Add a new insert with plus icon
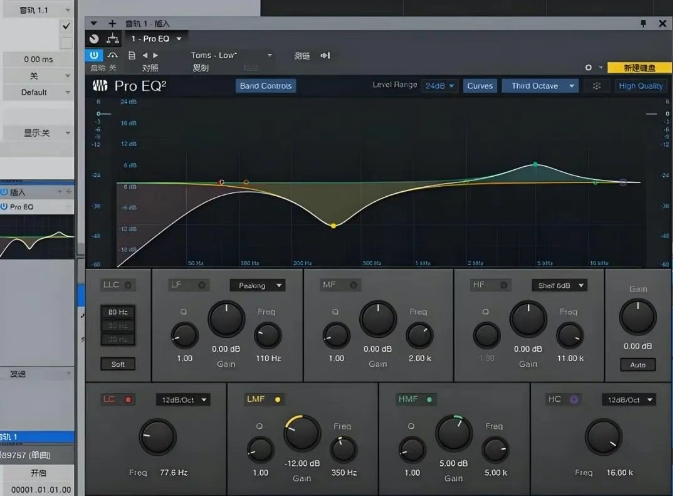This screenshot has width=673, height=496. (112, 23)
